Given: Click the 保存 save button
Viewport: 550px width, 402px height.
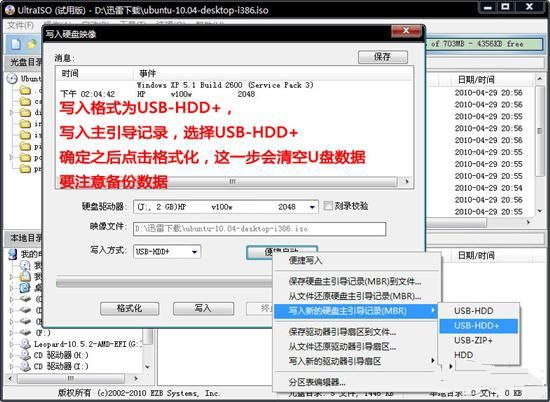Looking at the screenshot, I should [x=383, y=56].
